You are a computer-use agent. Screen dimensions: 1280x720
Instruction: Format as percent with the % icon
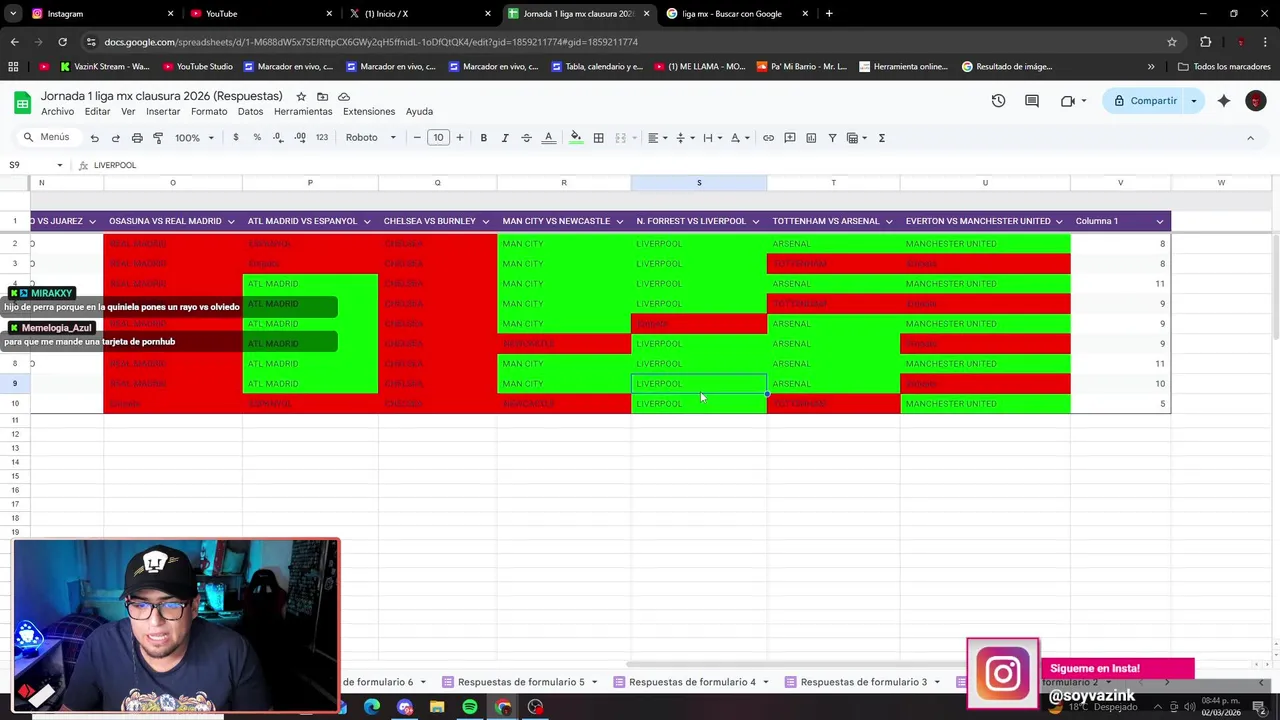pyautogui.click(x=257, y=138)
